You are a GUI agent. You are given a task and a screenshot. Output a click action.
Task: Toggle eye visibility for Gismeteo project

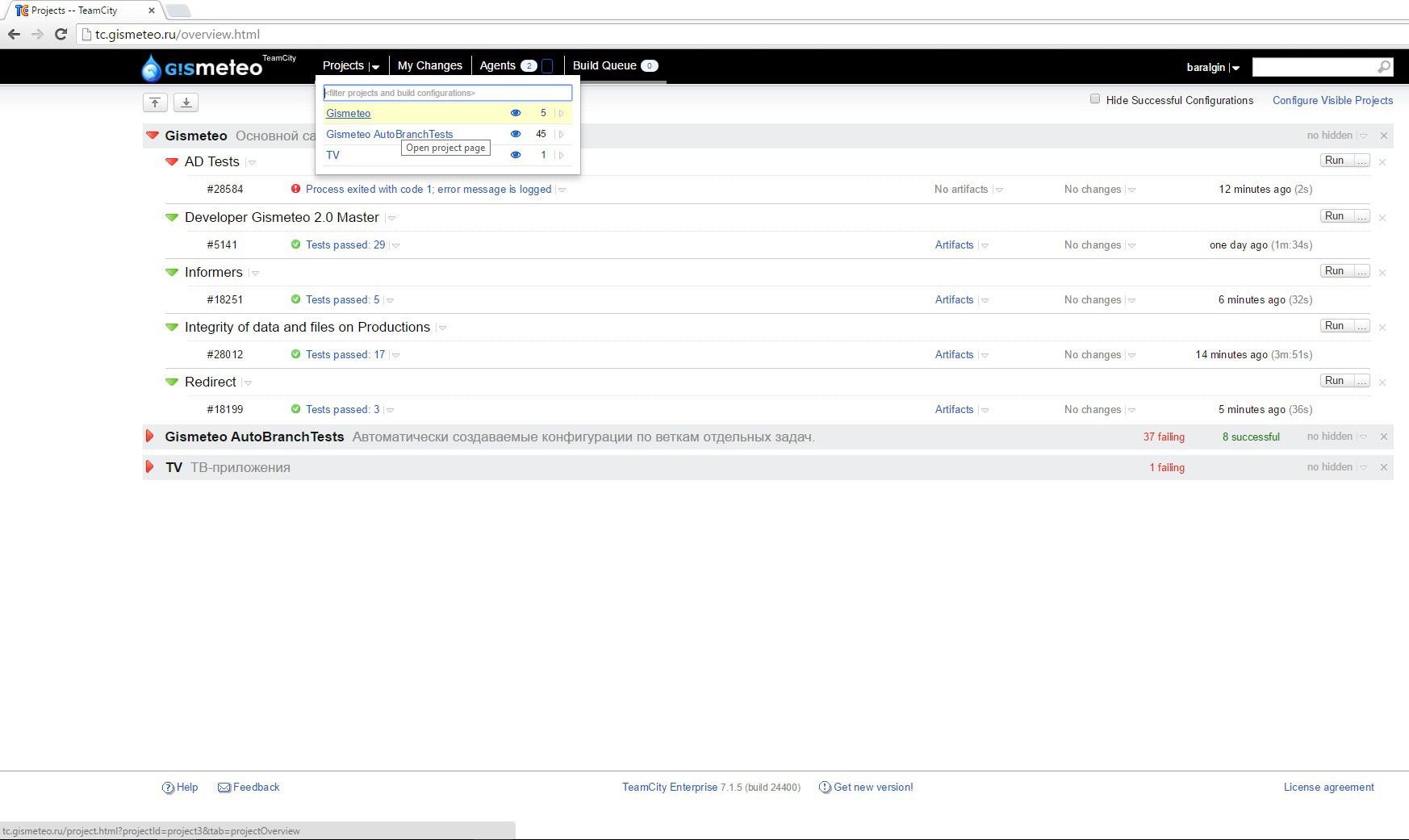pos(516,113)
